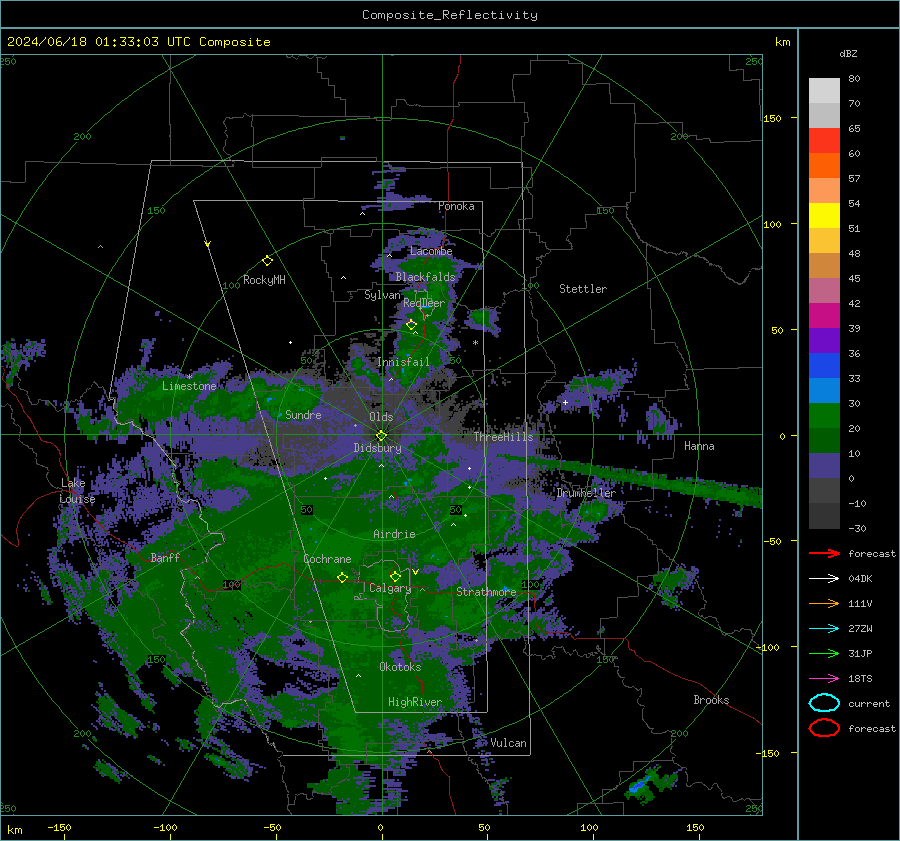Click the 'Vulcan' map label

point(508,743)
